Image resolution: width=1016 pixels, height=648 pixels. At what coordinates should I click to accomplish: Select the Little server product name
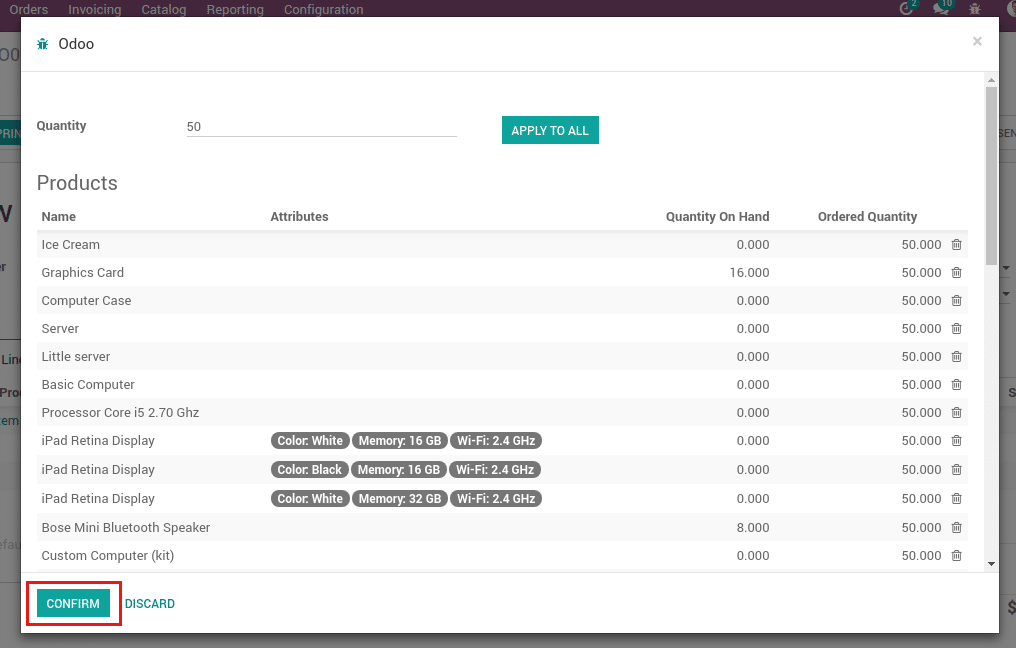coord(76,356)
